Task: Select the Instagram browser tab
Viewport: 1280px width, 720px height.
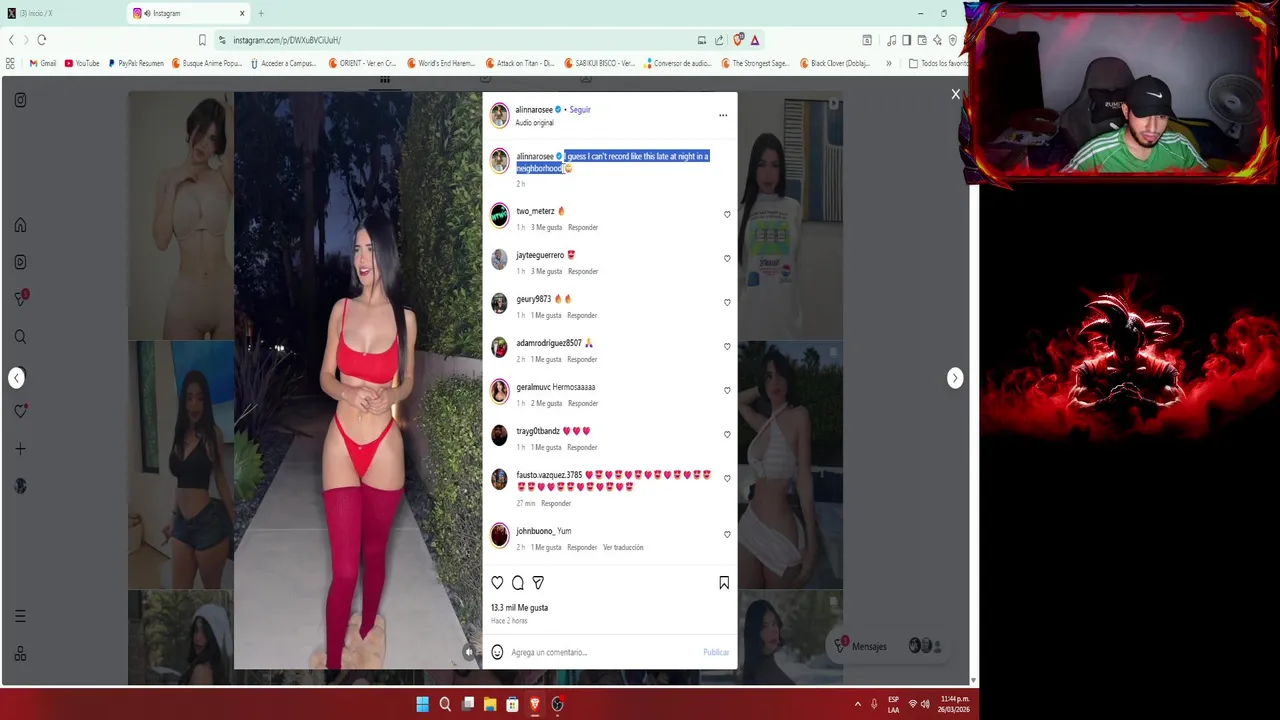Action: point(190,13)
